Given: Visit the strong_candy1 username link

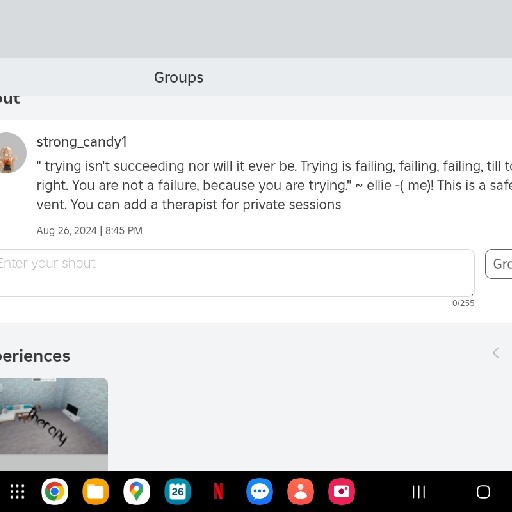Looking at the screenshot, I should click(x=81, y=142).
